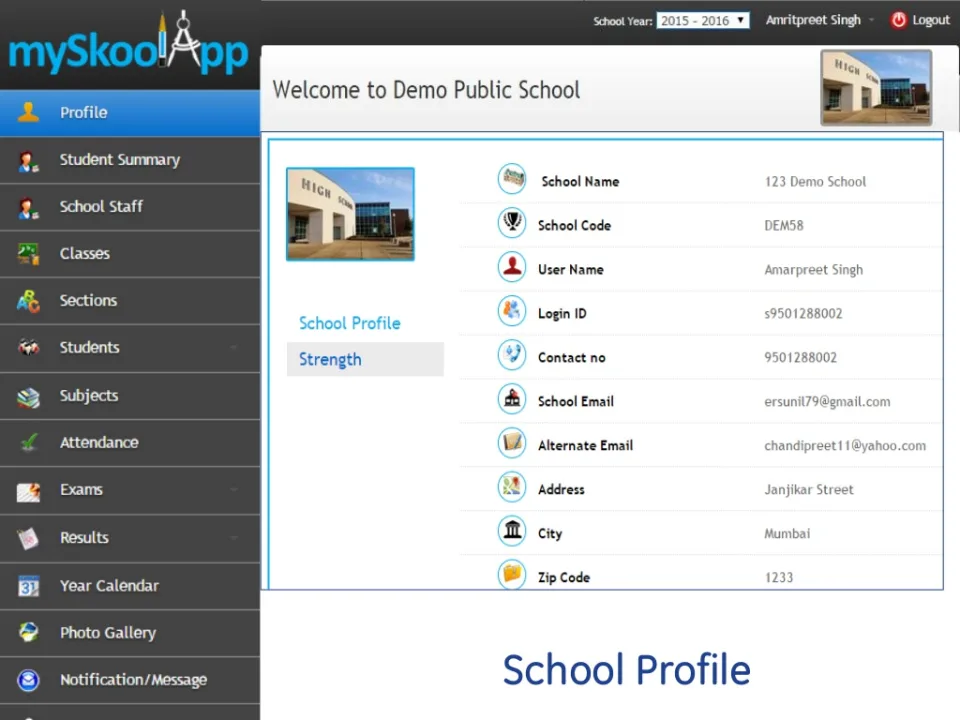The width and height of the screenshot is (960, 720).
Task: Click the Notification/Message envelope icon
Action: pyautogui.click(x=28, y=680)
